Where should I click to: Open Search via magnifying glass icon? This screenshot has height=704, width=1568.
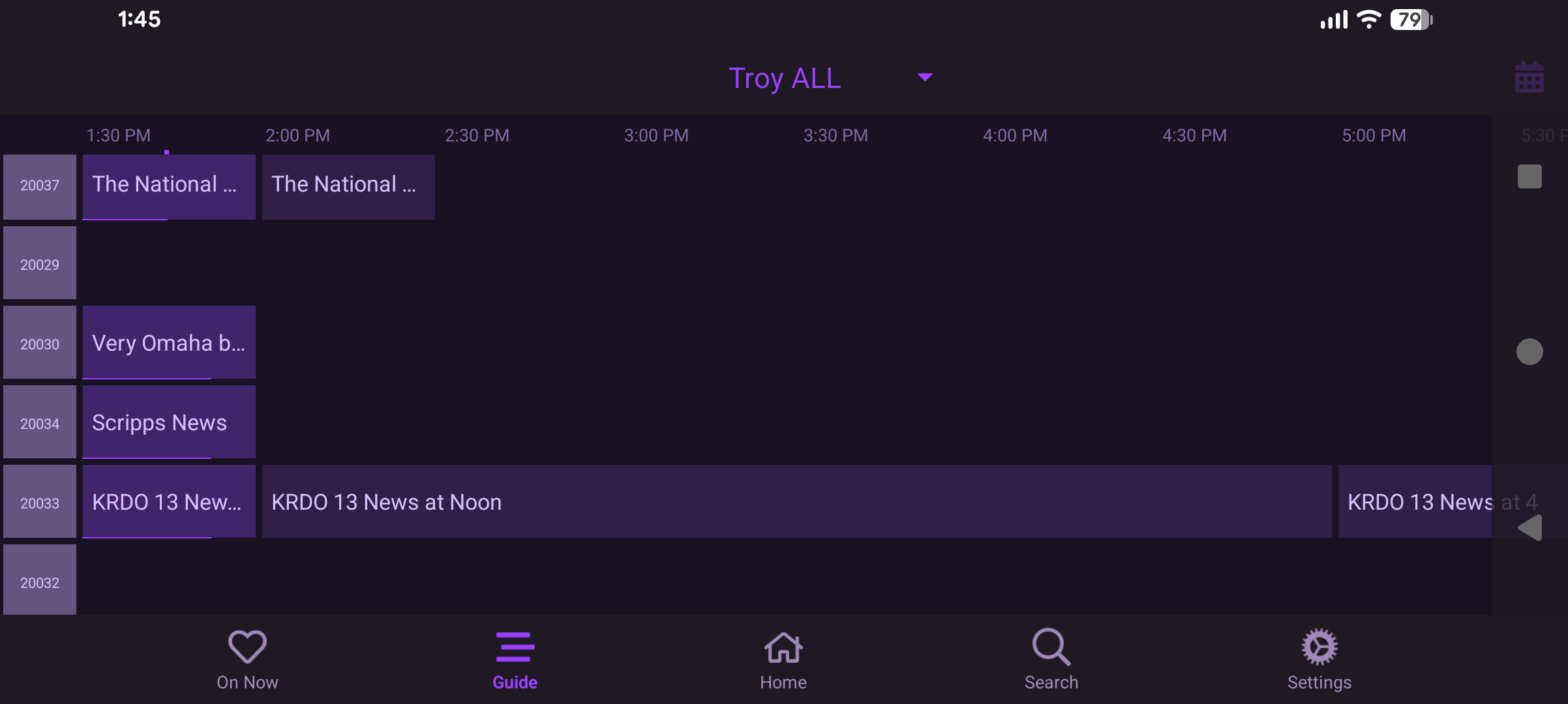1051,647
